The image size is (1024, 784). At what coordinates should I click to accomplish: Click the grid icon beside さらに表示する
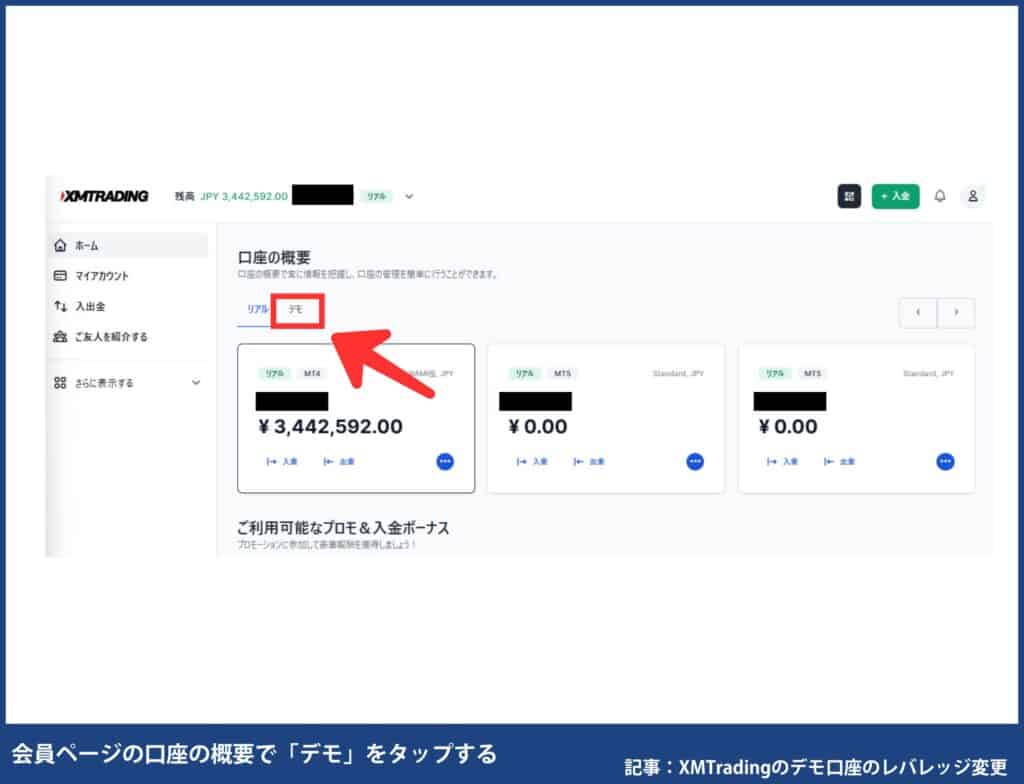click(x=60, y=383)
